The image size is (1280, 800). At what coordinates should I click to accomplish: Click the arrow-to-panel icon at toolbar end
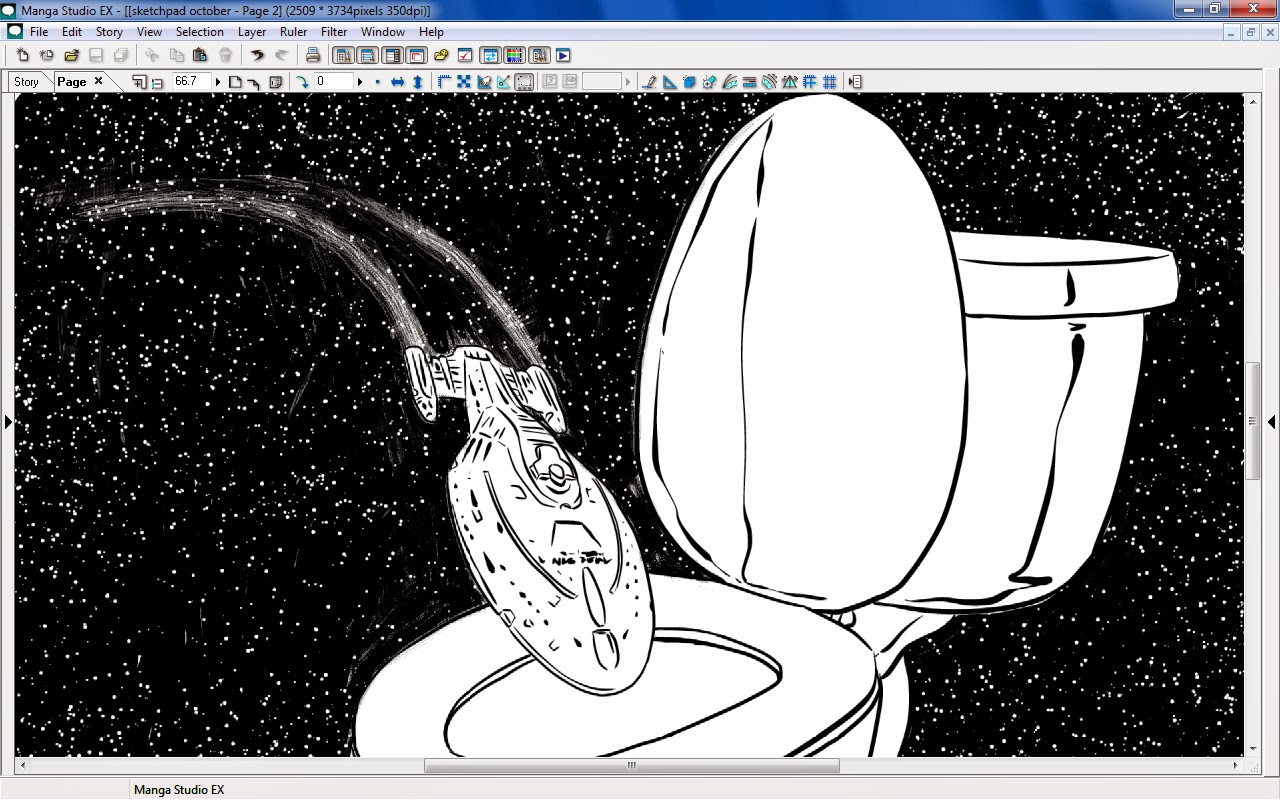pos(855,82)
